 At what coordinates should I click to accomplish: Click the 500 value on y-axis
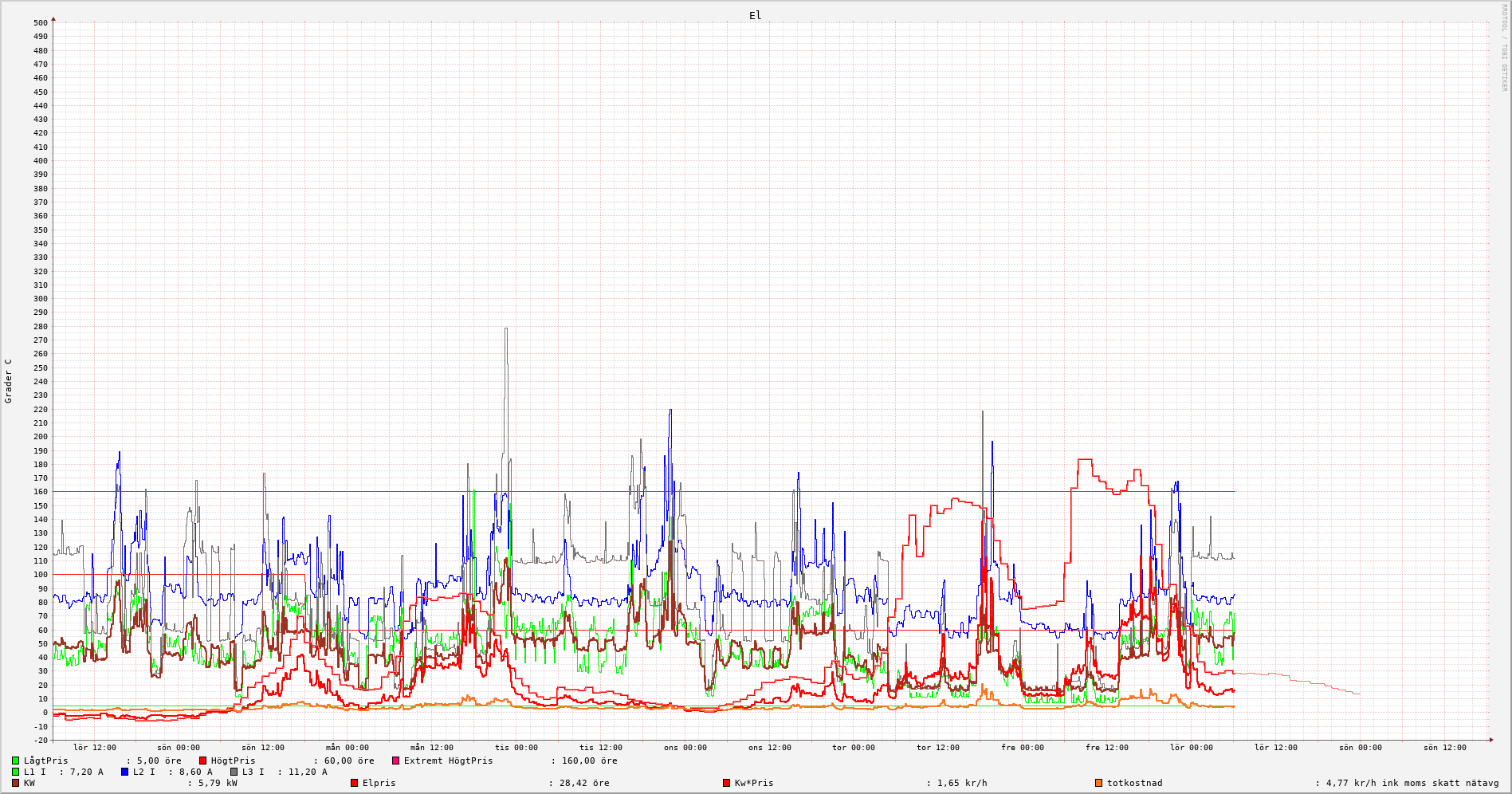[40, 22]
